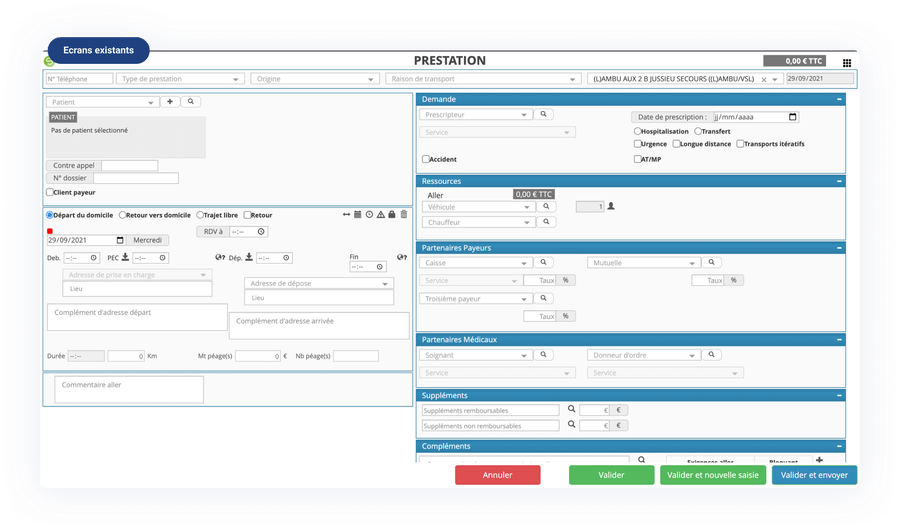Viewport: 900px width, 531px height.
Task: Expand the Raison de transport dropdown
Action: coord(483,79)
